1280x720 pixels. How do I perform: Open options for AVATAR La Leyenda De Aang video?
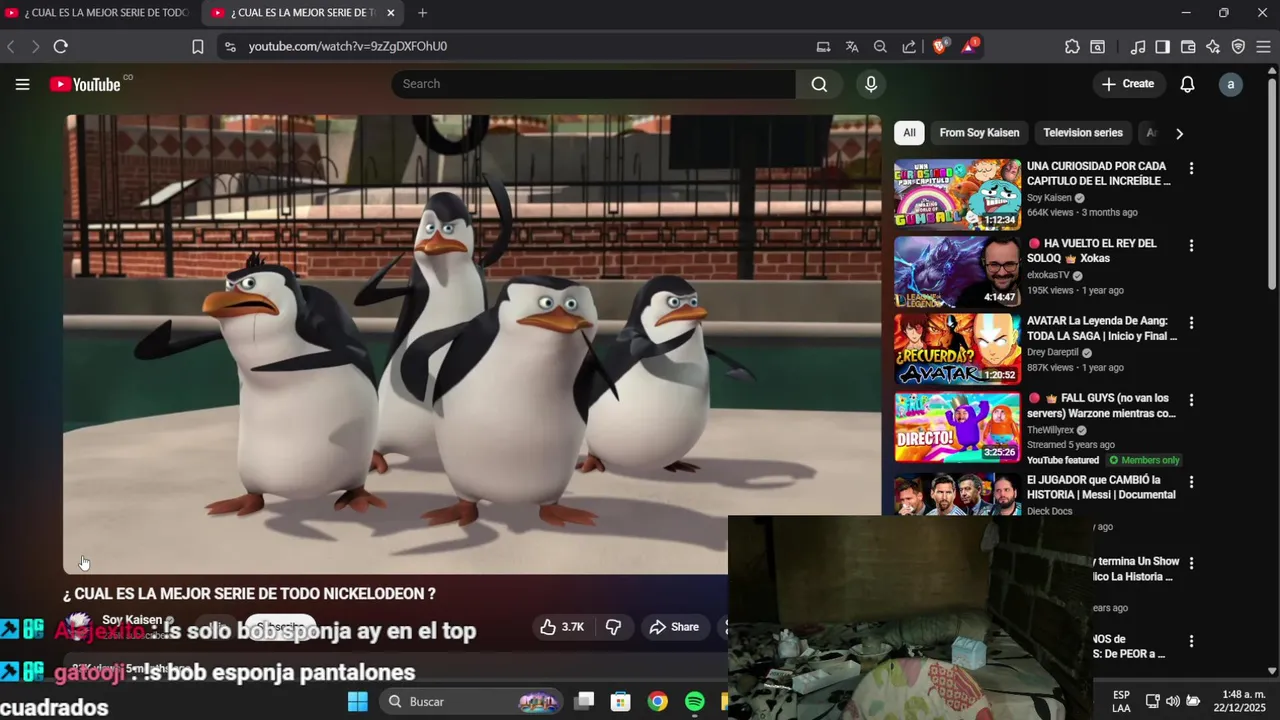1191,323
